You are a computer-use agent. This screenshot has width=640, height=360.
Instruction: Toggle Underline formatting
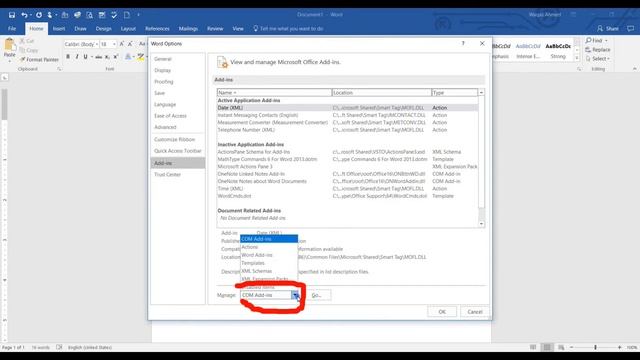point(85,57)
